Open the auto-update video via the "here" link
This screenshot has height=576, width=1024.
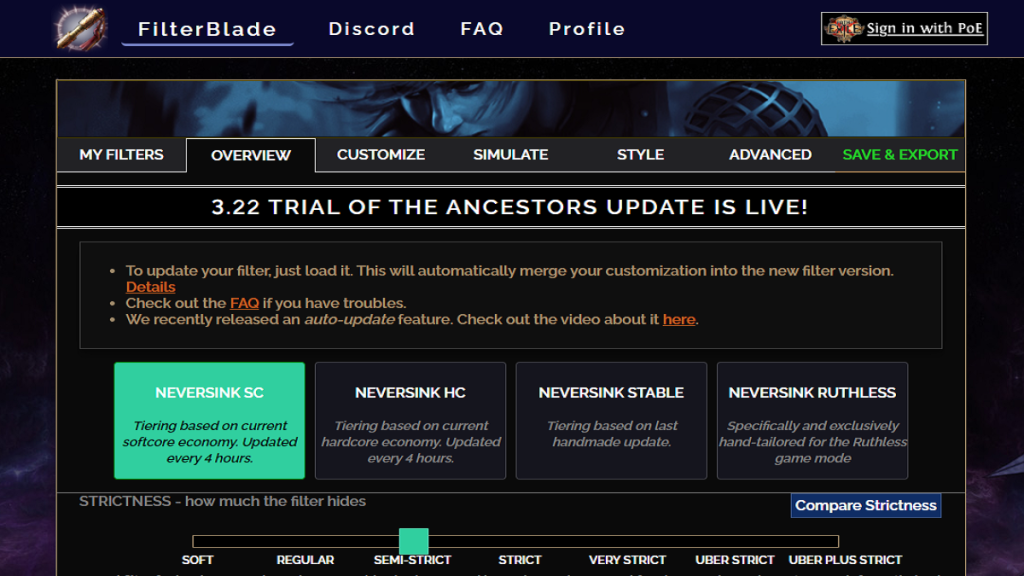(x=678, y=320)
